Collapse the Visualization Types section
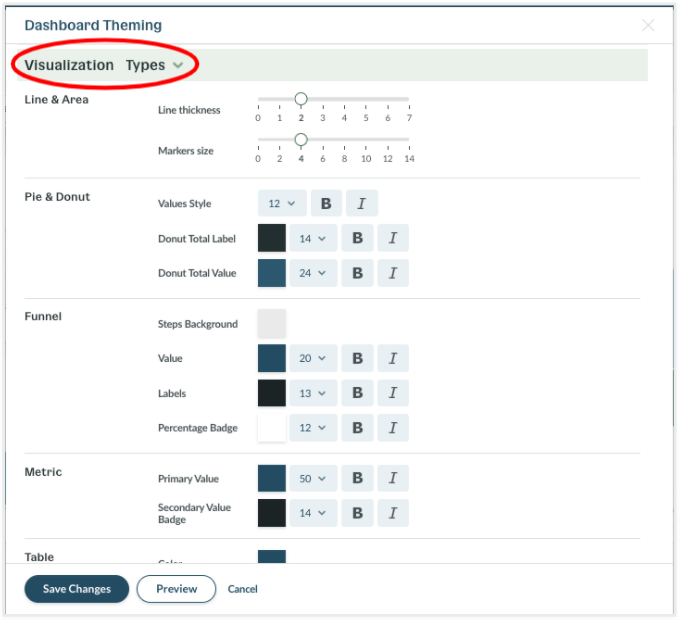This screenshot has height=620, width=681. click(177, 65)
